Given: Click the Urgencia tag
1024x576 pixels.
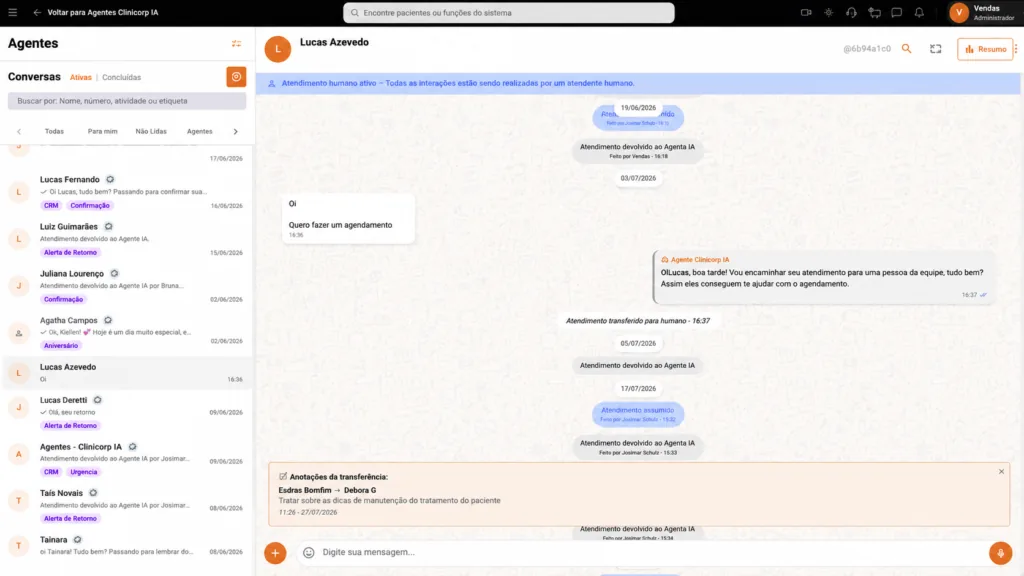Looking at the screenshot, I should (84, 472).
